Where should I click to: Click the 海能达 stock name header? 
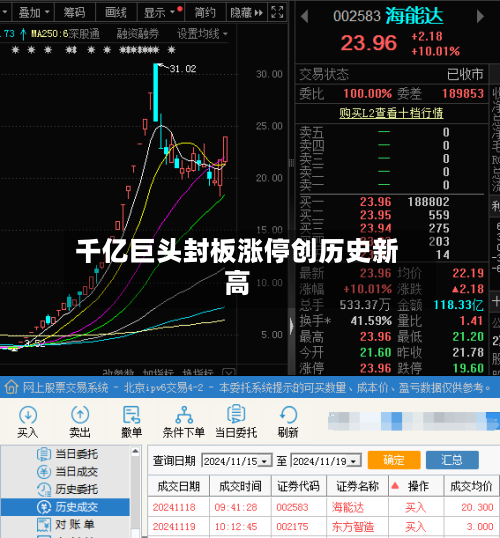(414, 16)
